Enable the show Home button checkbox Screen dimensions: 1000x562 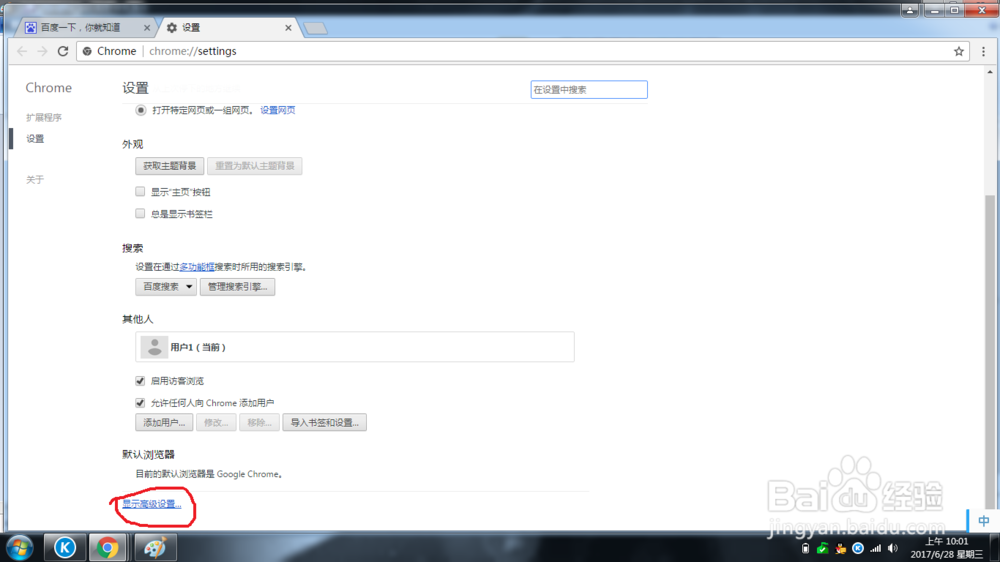point(140,191)
